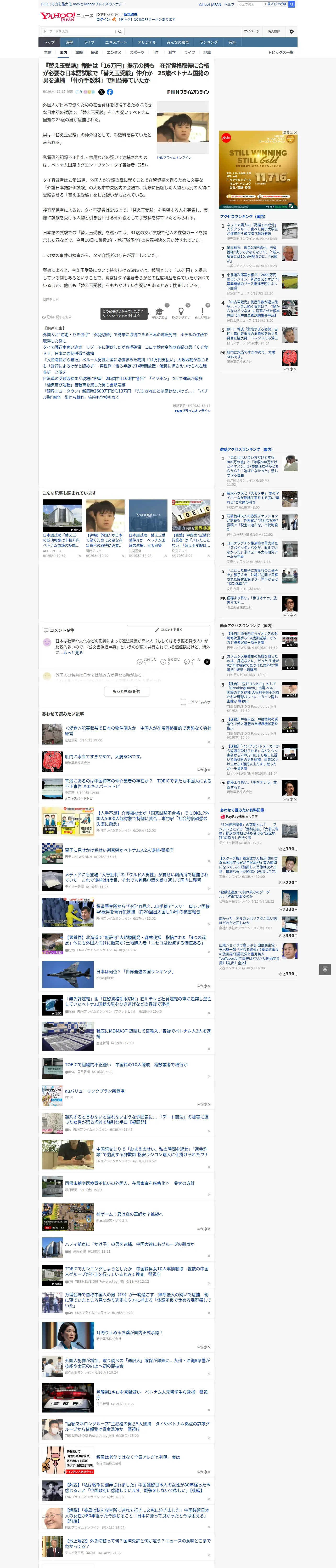
Task: Expand first comment via …もっと見る link
Action: point(70,653)
